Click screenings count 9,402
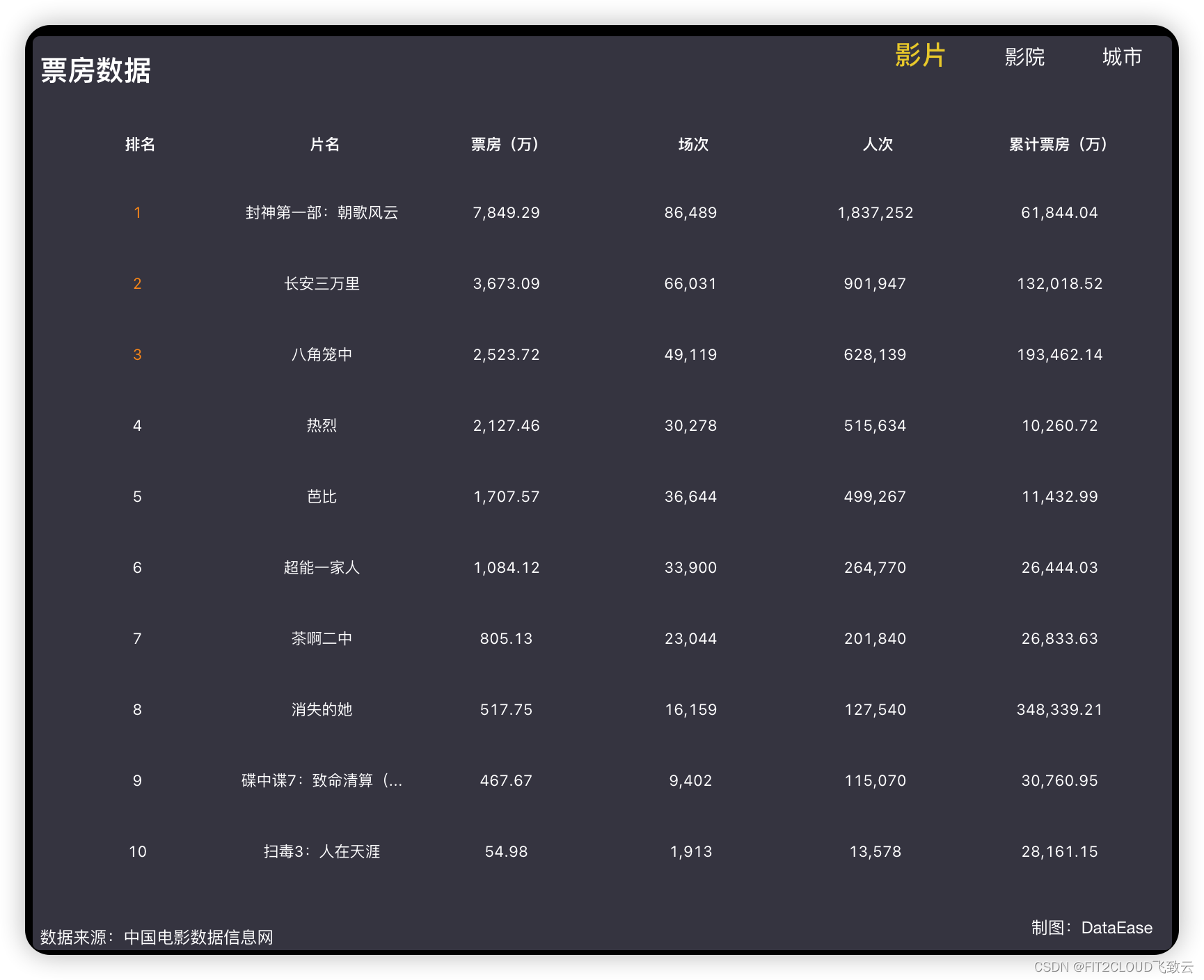The height and width of the screenshot is (980, 1204). (x=690, y=780)
